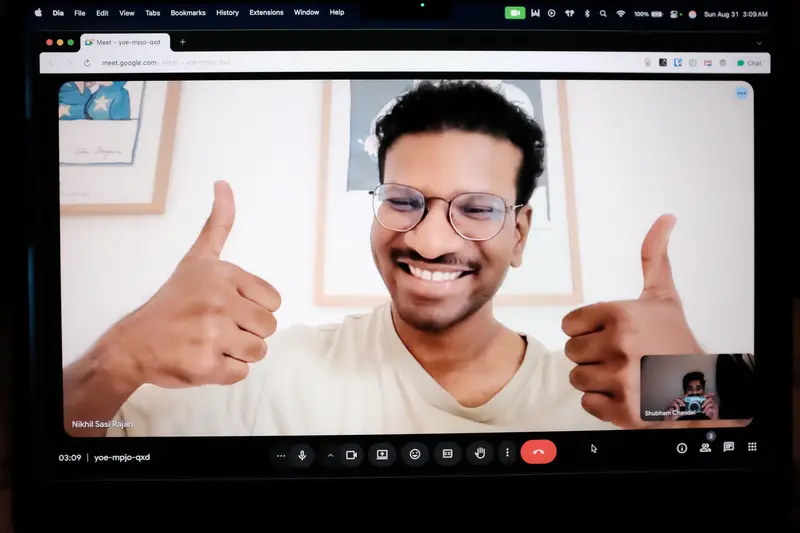Expand audio video settings chevron
The image size is (800, 533).
(x=330, y=455)
